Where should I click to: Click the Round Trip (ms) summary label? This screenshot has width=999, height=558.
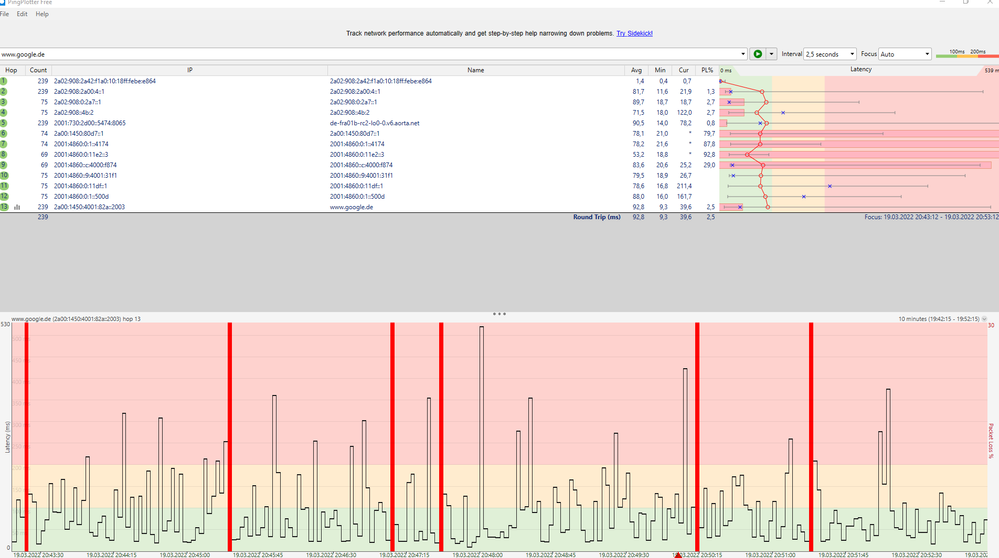(x=596, y=217)
